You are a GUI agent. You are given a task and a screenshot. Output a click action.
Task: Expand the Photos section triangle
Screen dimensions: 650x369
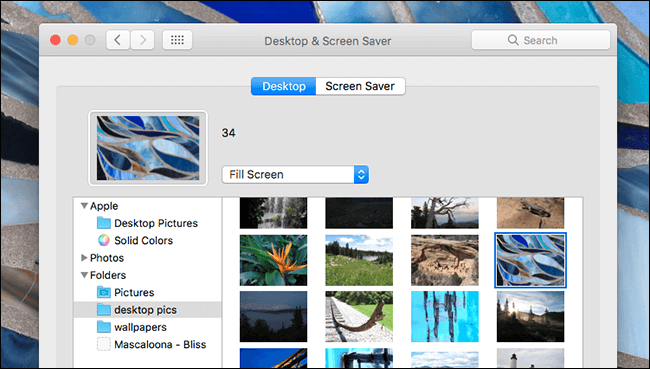[x=84, y=257]
